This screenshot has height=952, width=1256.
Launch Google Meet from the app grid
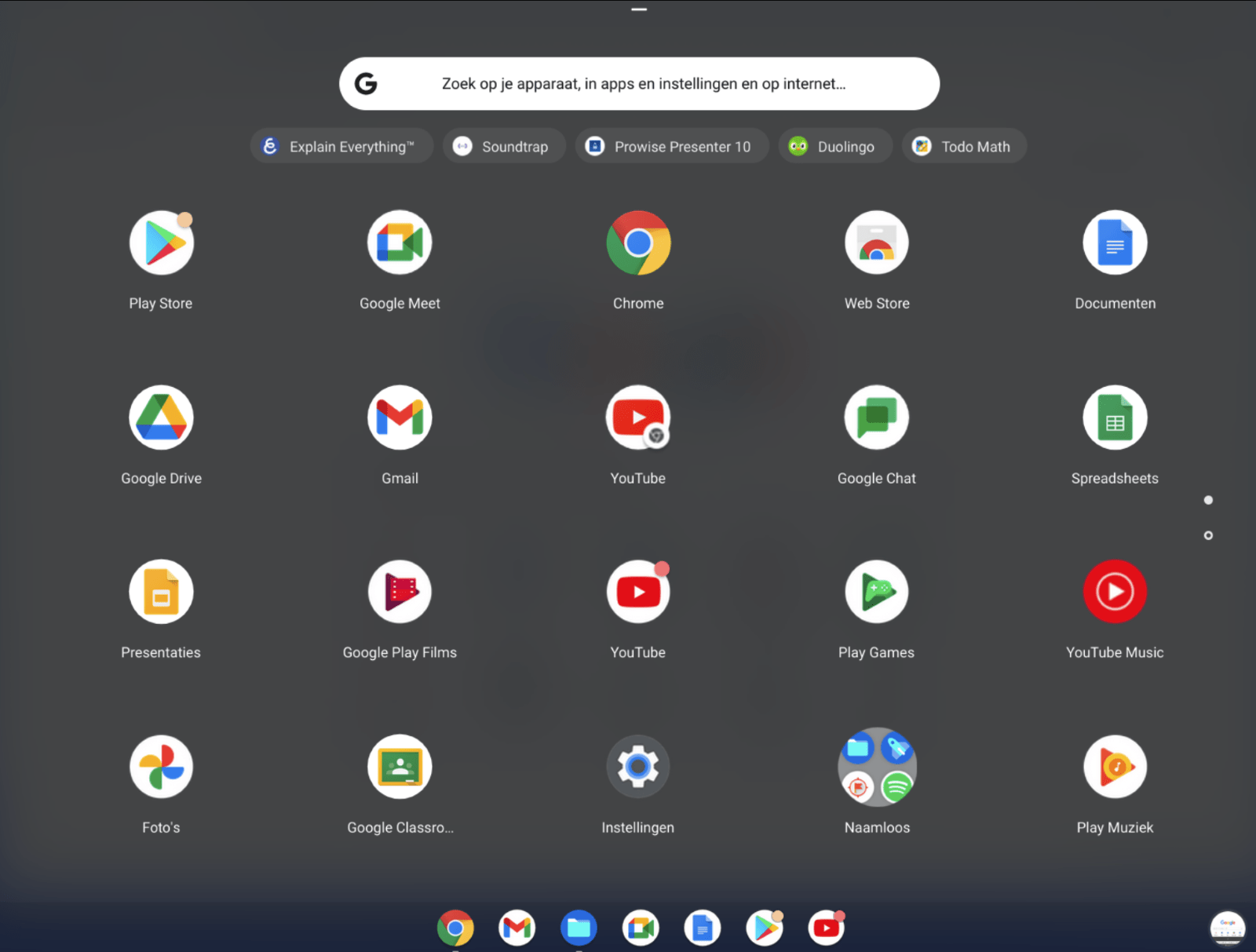pyautogui.click(x=400, y=243)
